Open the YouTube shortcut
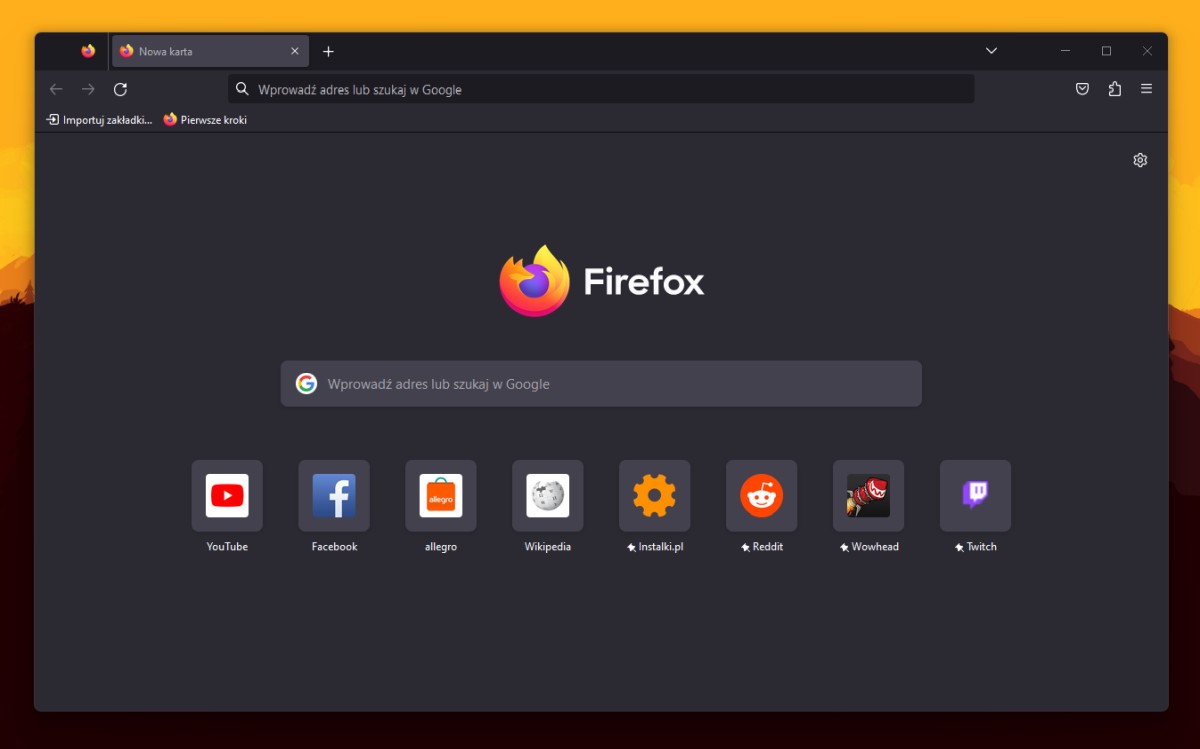Image resolution: width=1200 pixels, height=749 pixels. pyautogui.click(x=227, y=495)
